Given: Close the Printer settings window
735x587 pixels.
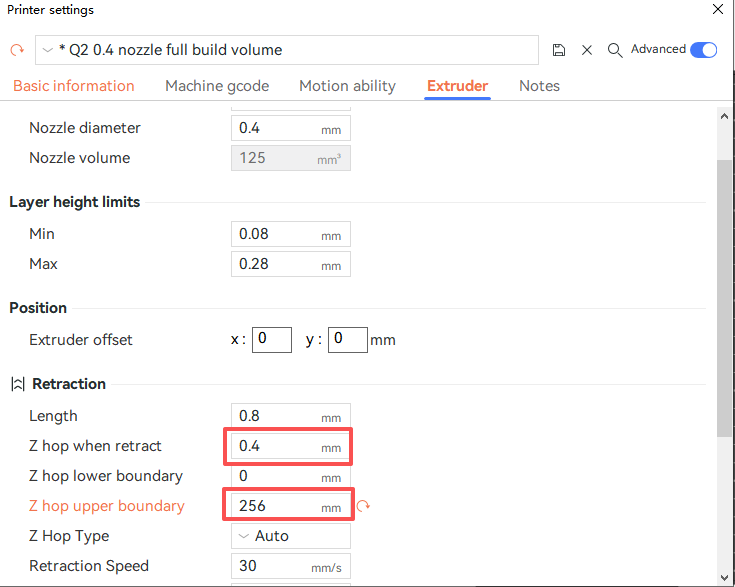Looking at the screenshot, I should pyautogui.click(x=717, y=10).
